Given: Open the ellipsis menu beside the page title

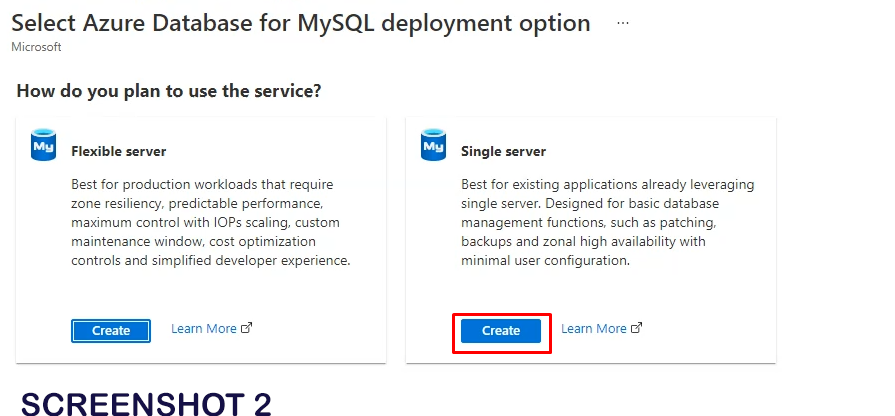Looking at the screenshot, I should pos(623,22).
